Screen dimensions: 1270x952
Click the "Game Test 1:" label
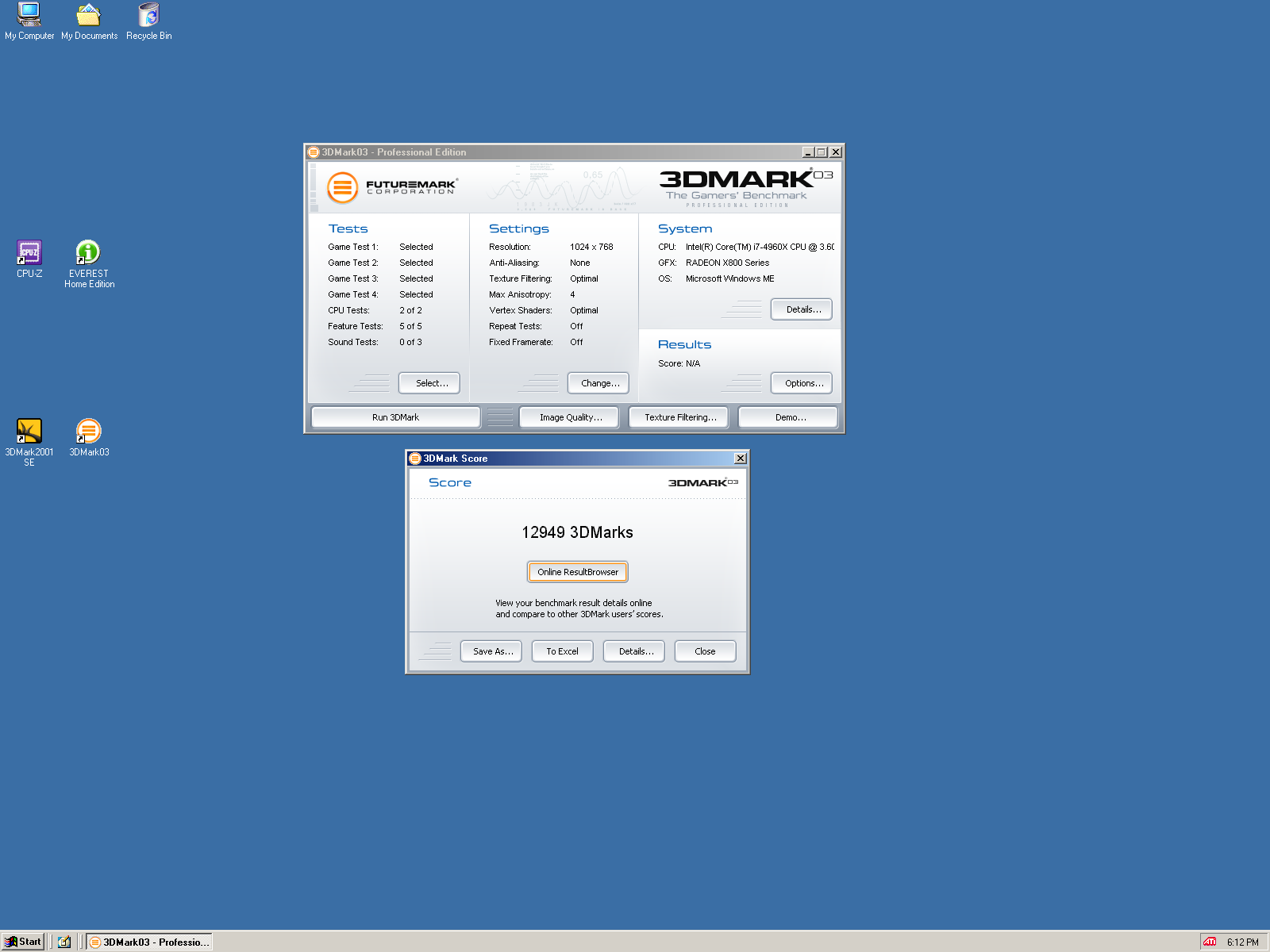(x=353, y=247)
